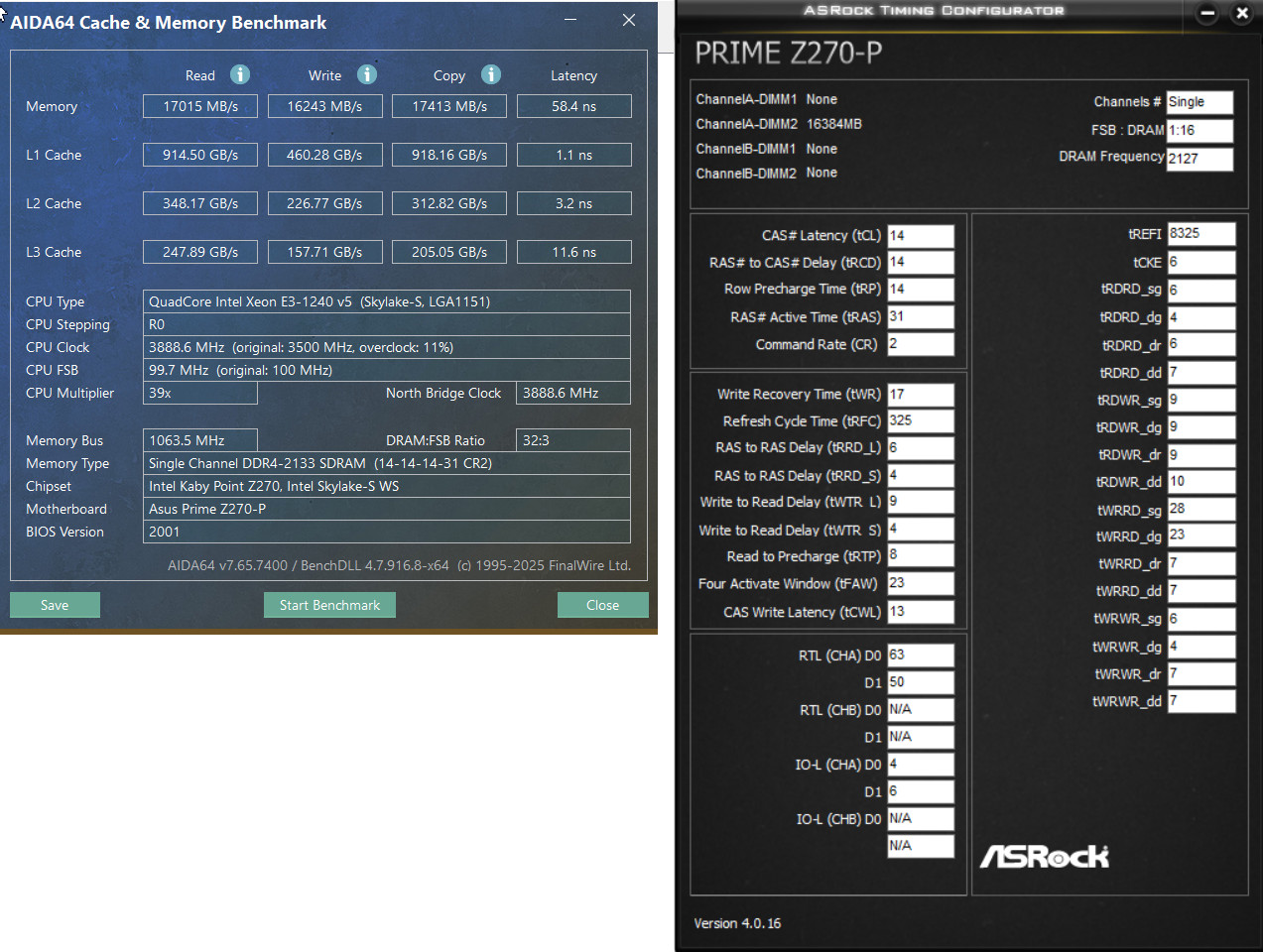Click the Four Activate Window (tFAW) field
Screen dimensions: 1263x952
tap(921, 584)
